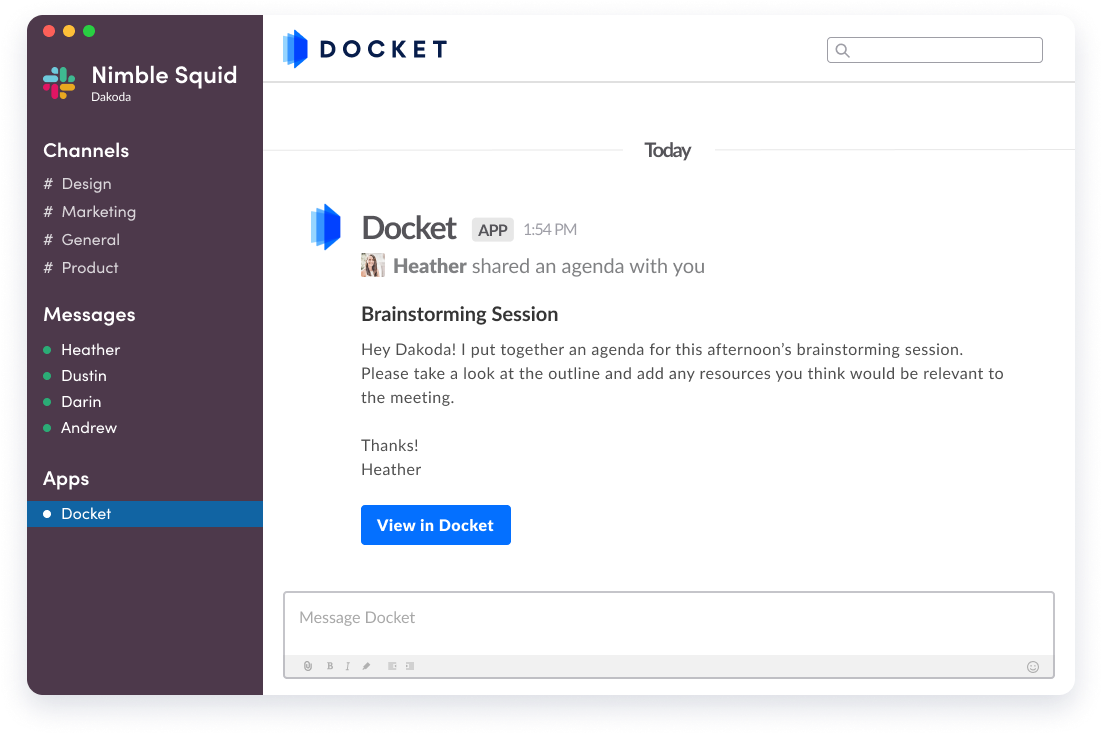1101x733 pixels.
Task: Click the attachment paperclip icon
Action: pos(308,666)
